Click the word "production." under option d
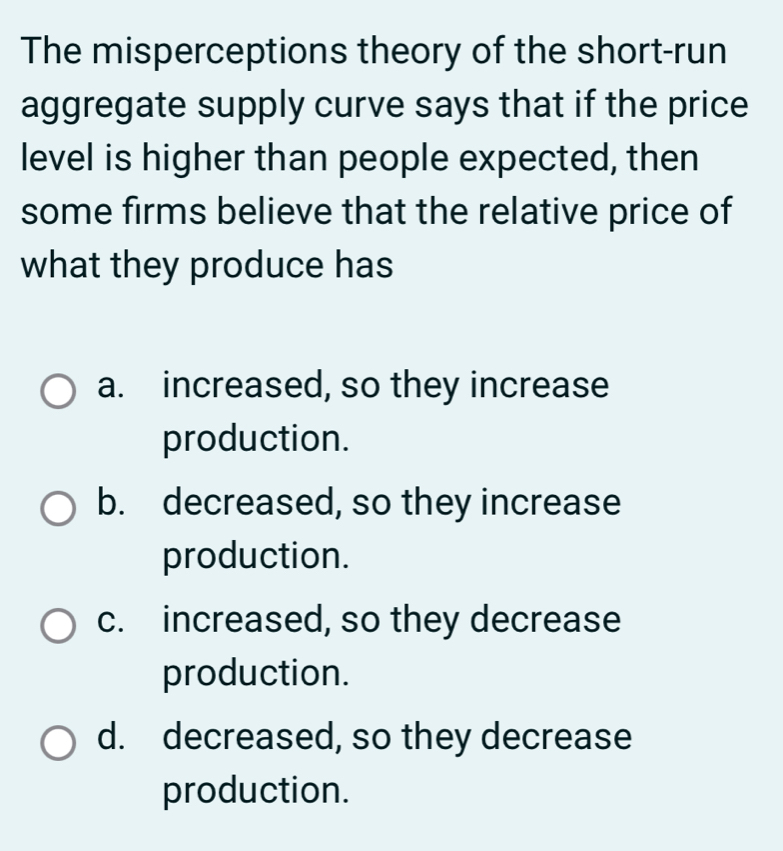The width and height of the screenshot is (783, 851). tap(257, 791)
